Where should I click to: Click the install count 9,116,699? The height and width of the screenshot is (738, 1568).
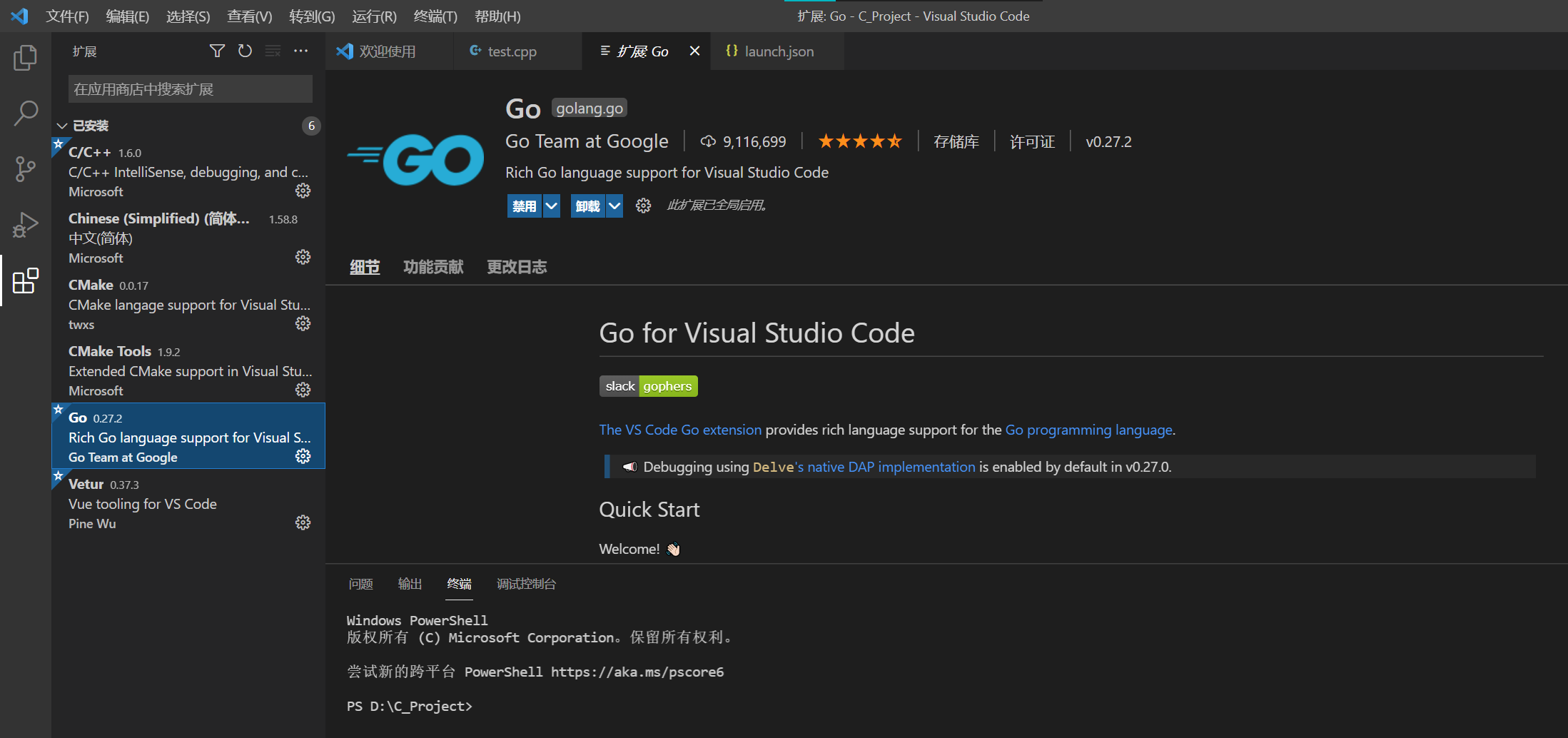743,141
